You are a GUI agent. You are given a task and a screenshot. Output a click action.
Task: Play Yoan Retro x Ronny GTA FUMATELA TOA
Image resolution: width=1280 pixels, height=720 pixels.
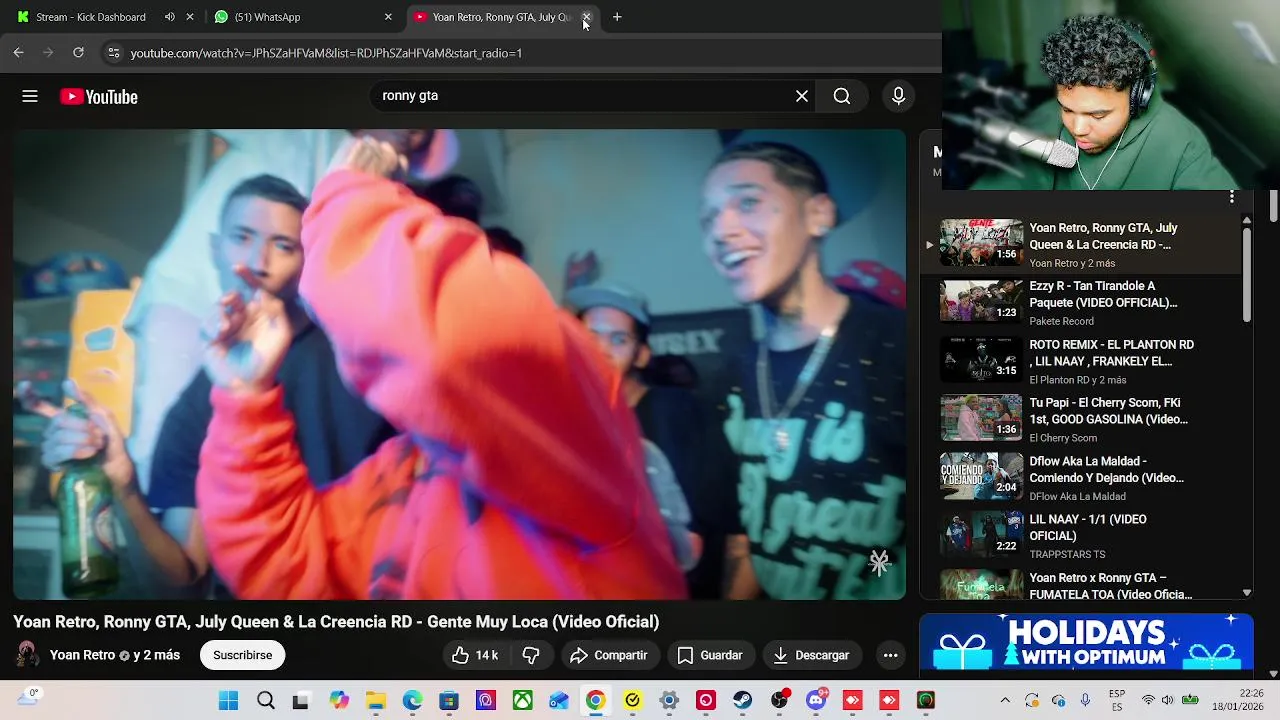point(1080,585)
